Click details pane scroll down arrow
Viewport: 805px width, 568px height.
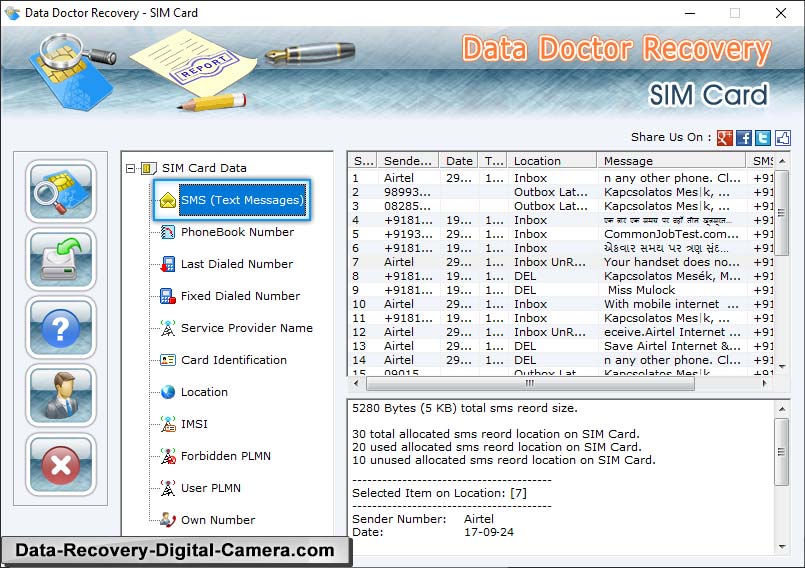click(782, 546)
